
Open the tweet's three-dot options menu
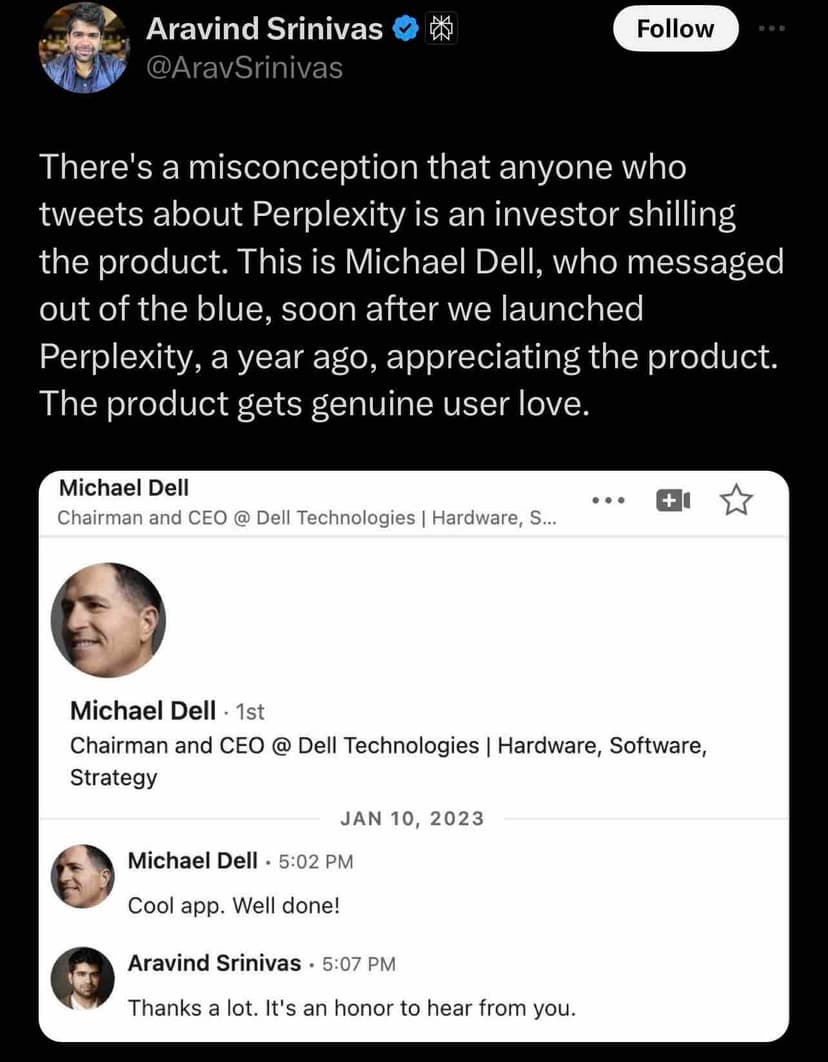click(x=771, y=28)
